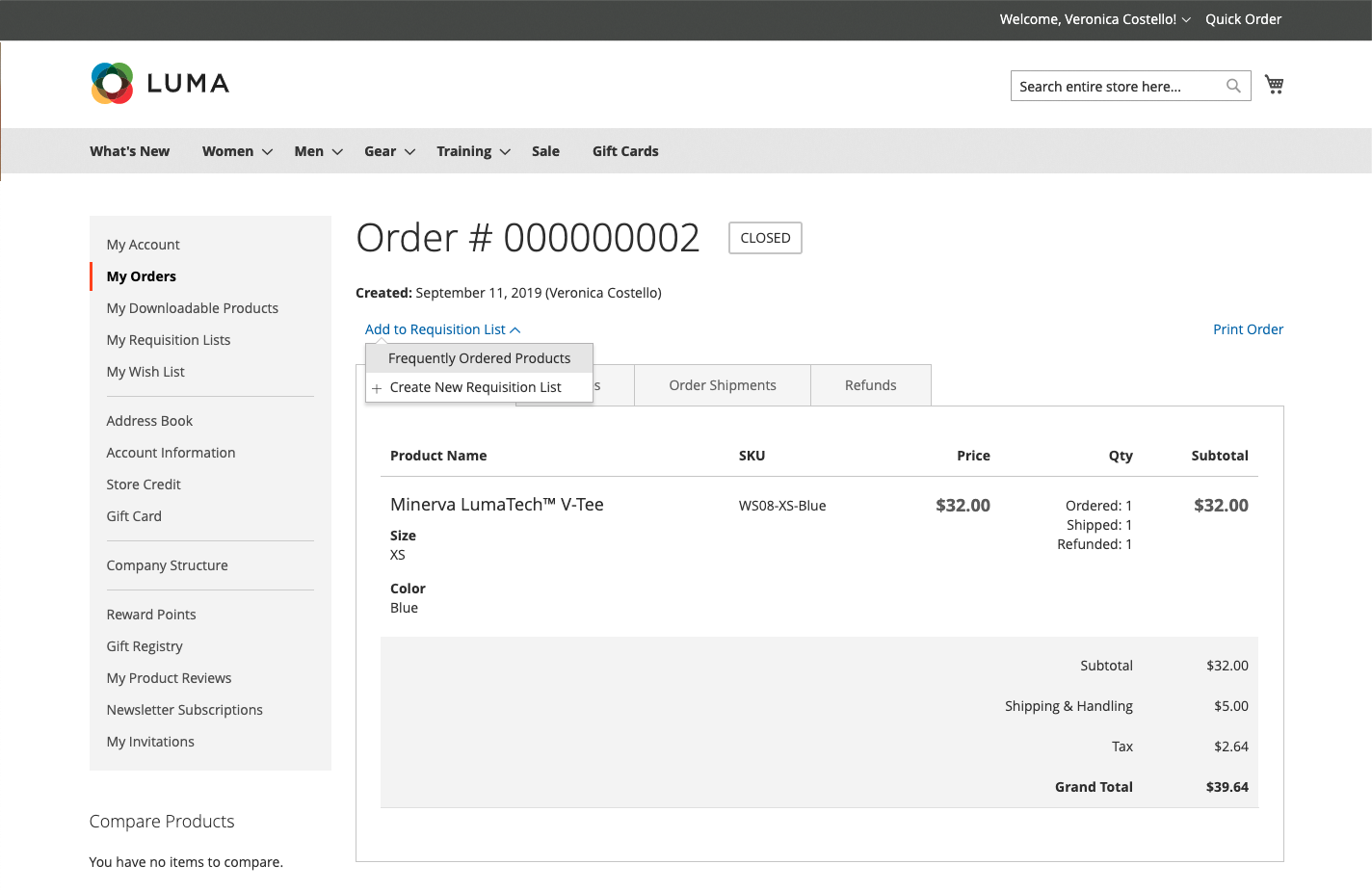Click the Product Name column header
The image size is (1372, 891).
438,456
